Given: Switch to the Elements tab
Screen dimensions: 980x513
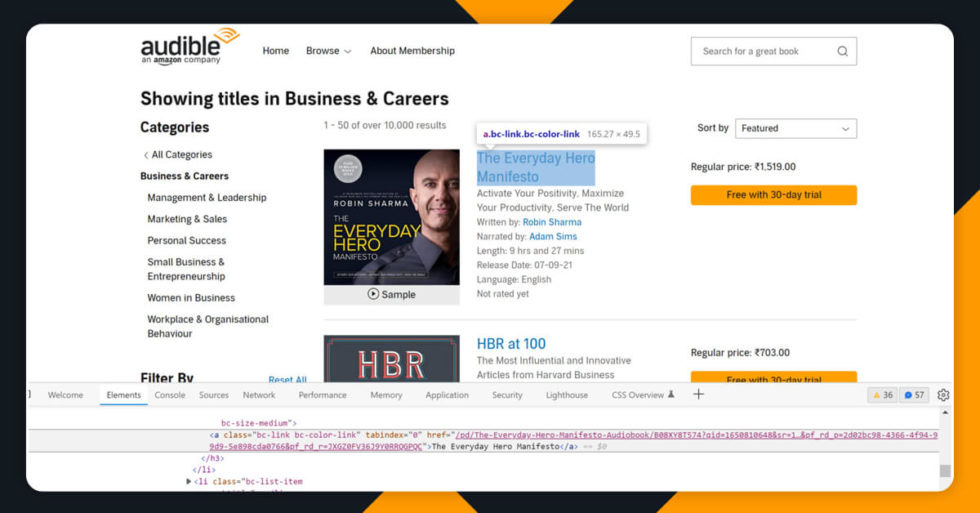Looking at the screenshot, I should [124, 395].
